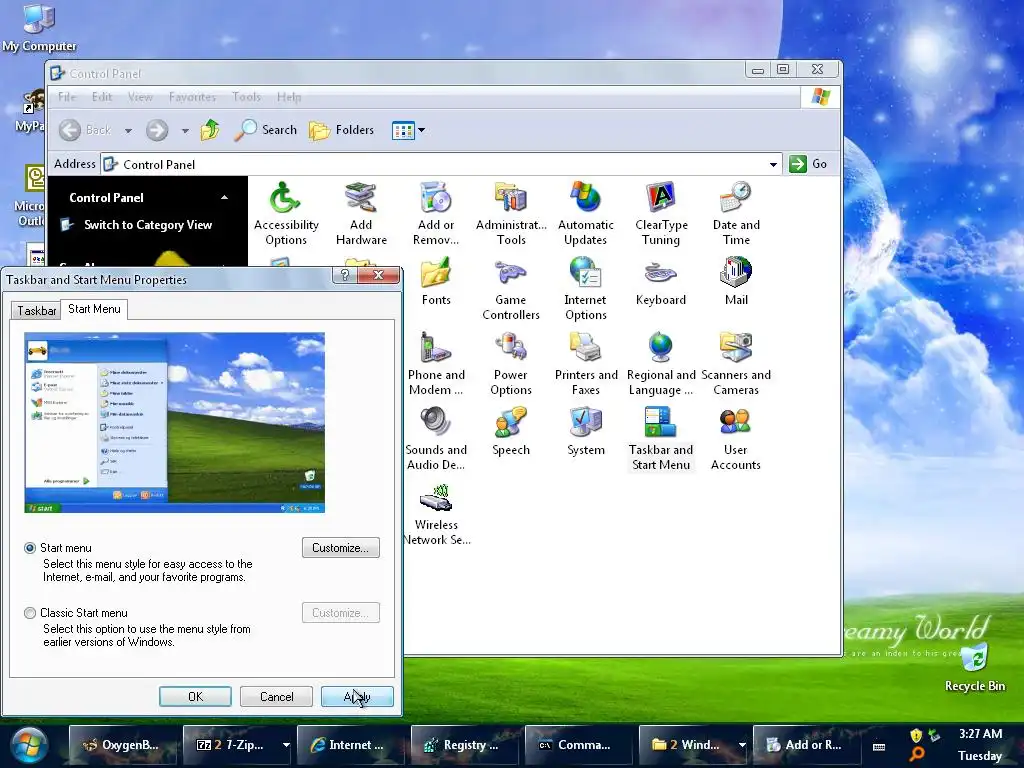The width and height of the screenshot is (1024, 768).
Task: Click the Address bar field
Action: 441,165
